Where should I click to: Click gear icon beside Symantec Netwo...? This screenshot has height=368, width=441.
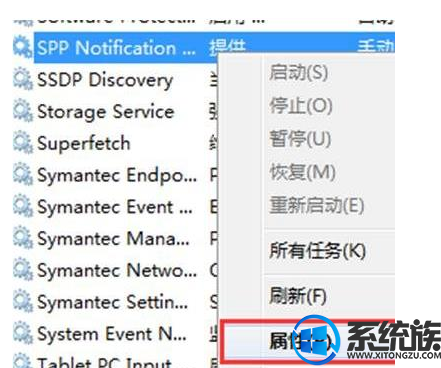tap(23, 269)
